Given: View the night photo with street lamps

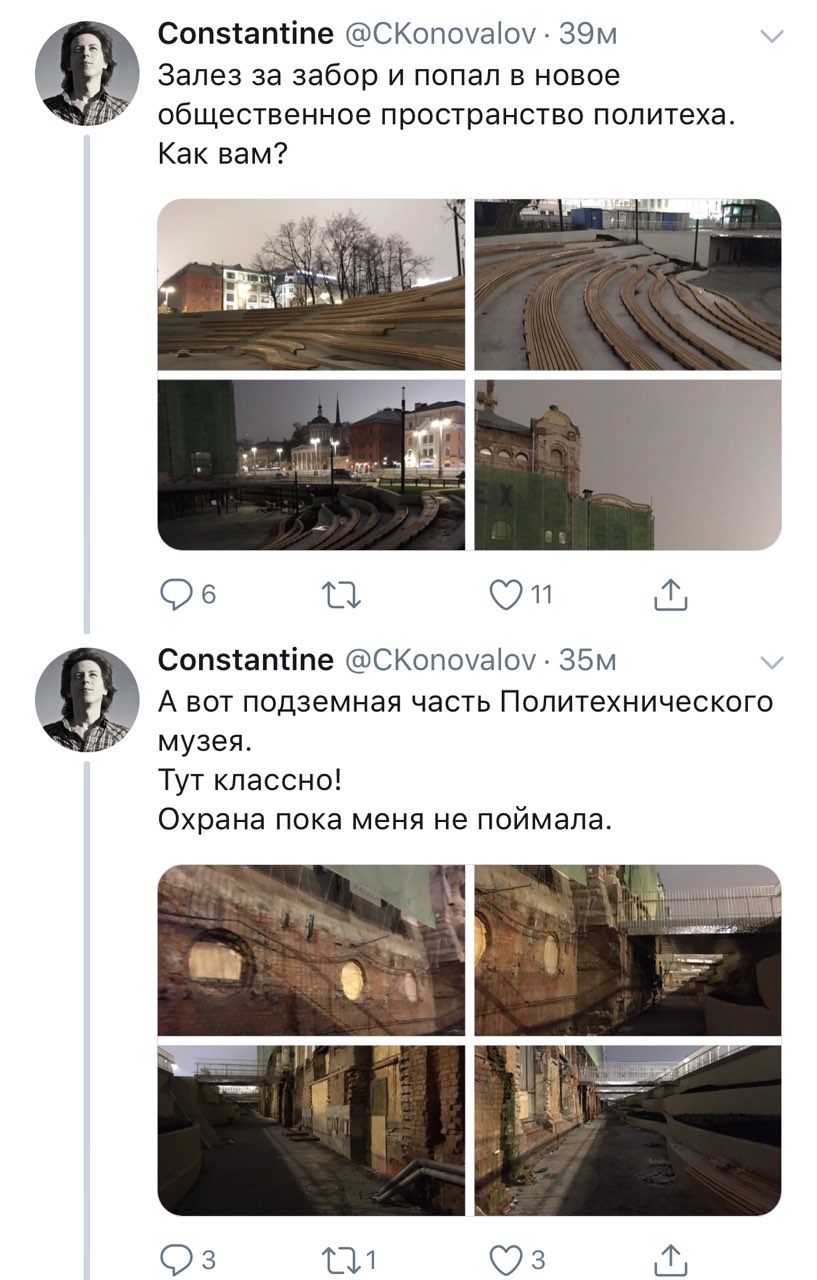Looking at the screenshot, I should (311, 464).
